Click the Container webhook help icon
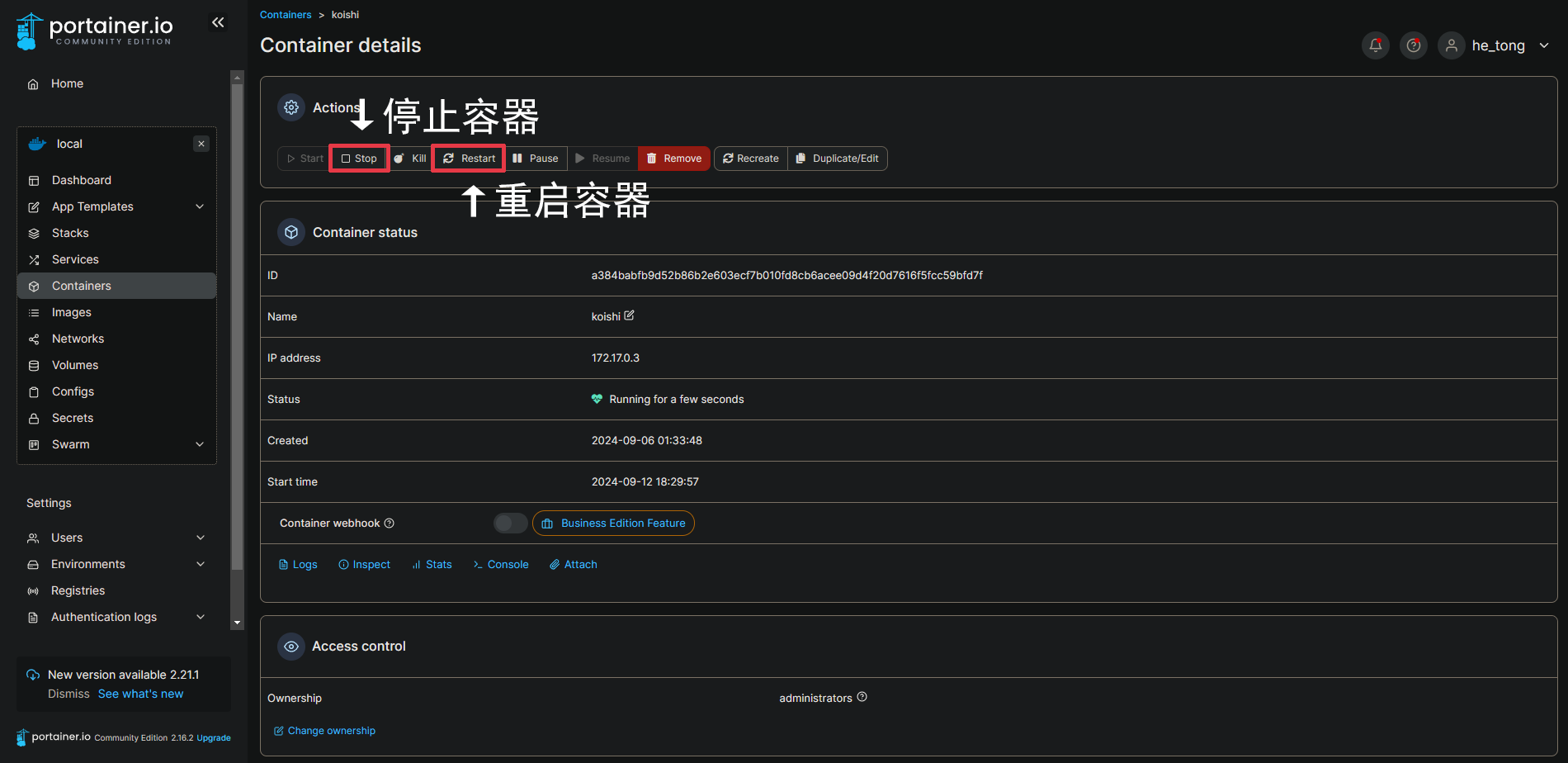This screenshot has height=763, width=1568. tap(390, 523)
